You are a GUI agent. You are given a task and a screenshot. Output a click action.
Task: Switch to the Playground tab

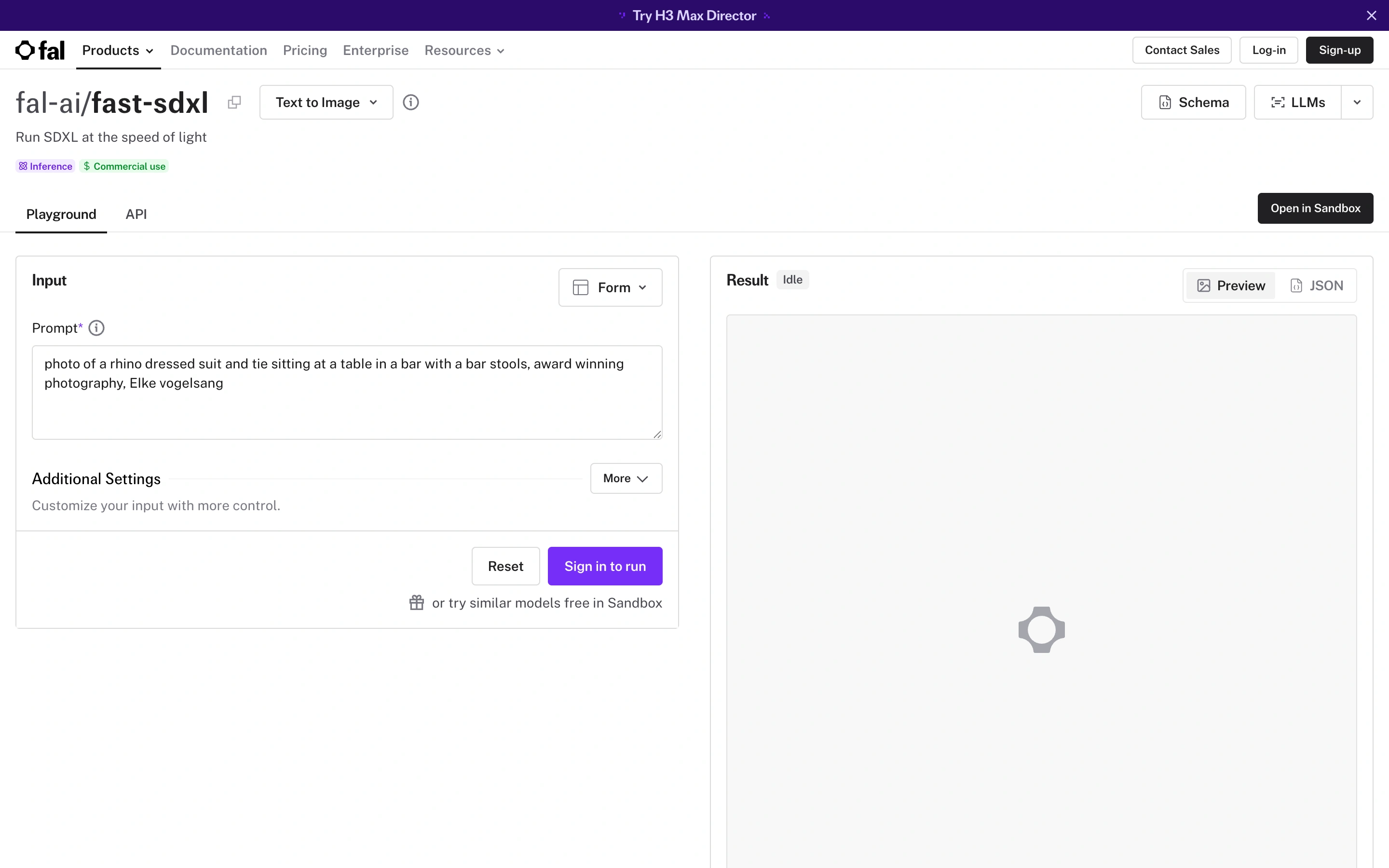pyautogui.click(x=61, y=214)
